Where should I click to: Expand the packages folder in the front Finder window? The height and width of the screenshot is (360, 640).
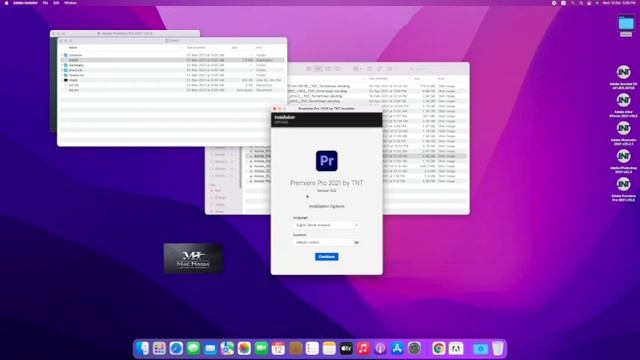pyautogui.click(x=62, y=65)
